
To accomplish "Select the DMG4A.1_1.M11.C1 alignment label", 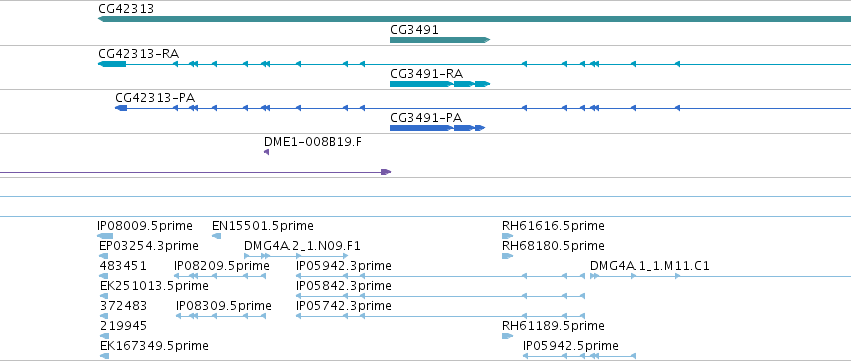I will coord(650,266).
